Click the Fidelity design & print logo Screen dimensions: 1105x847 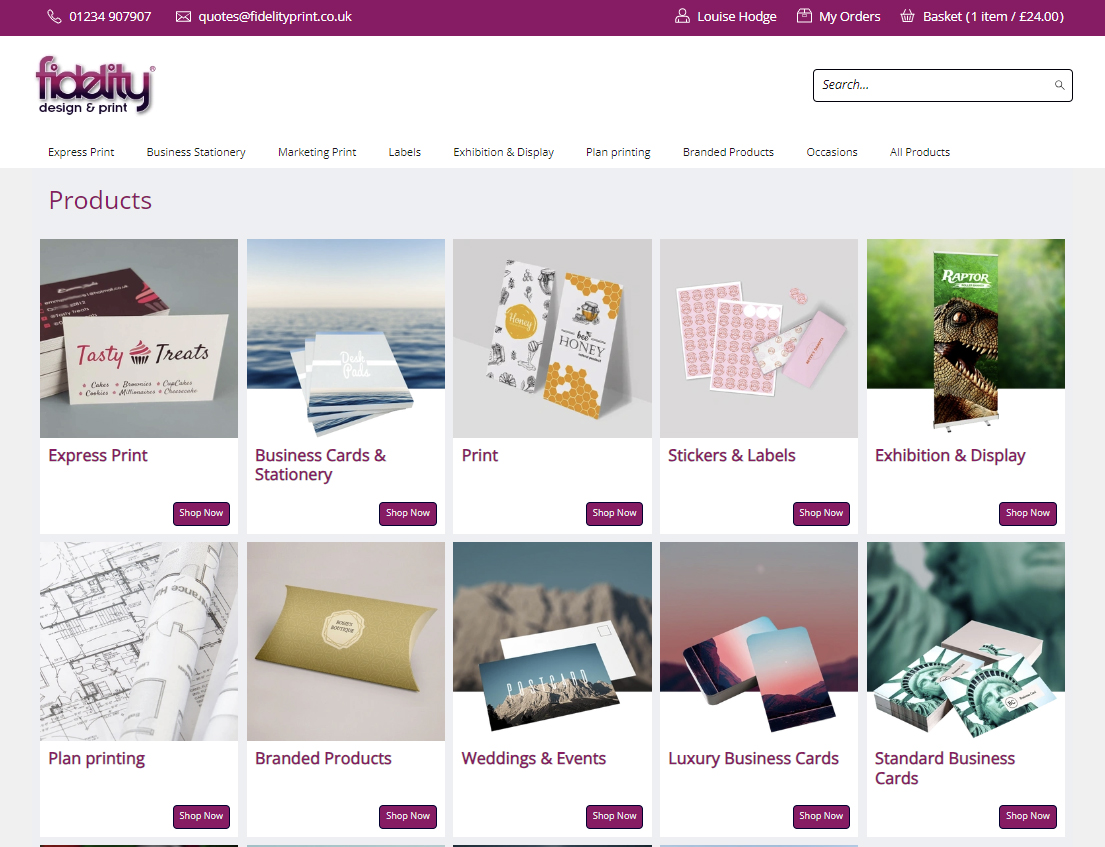click(95, 85)
